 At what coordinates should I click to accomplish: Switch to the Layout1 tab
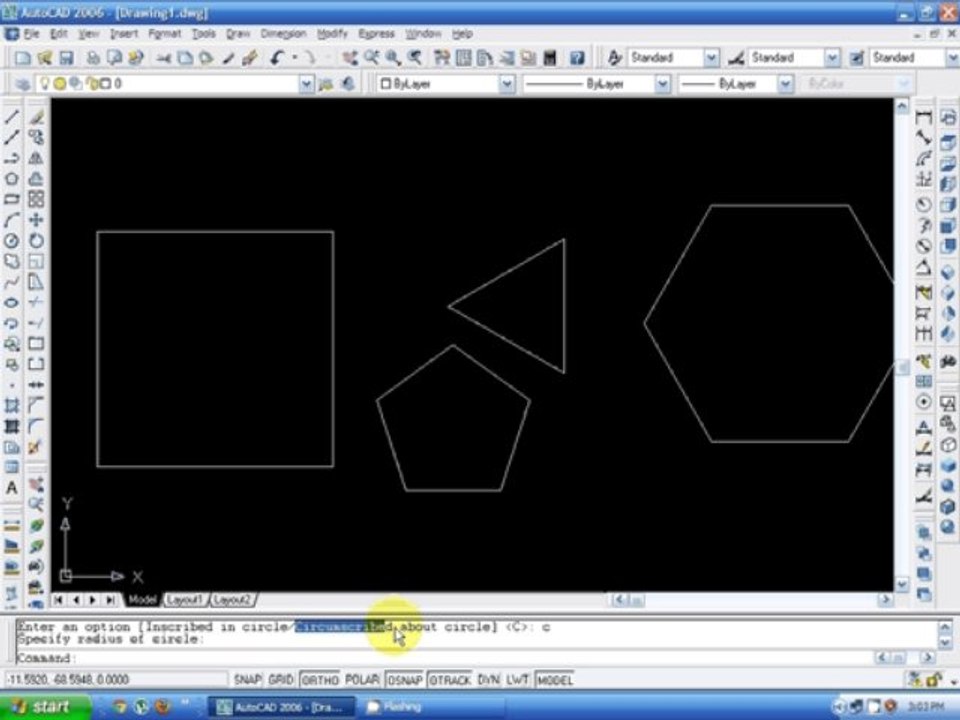[x=184, y=600]
